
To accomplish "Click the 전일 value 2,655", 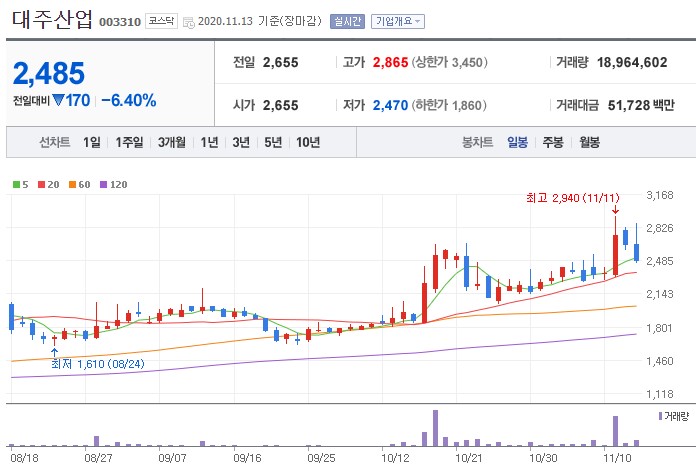I will [x=281, y=63].
